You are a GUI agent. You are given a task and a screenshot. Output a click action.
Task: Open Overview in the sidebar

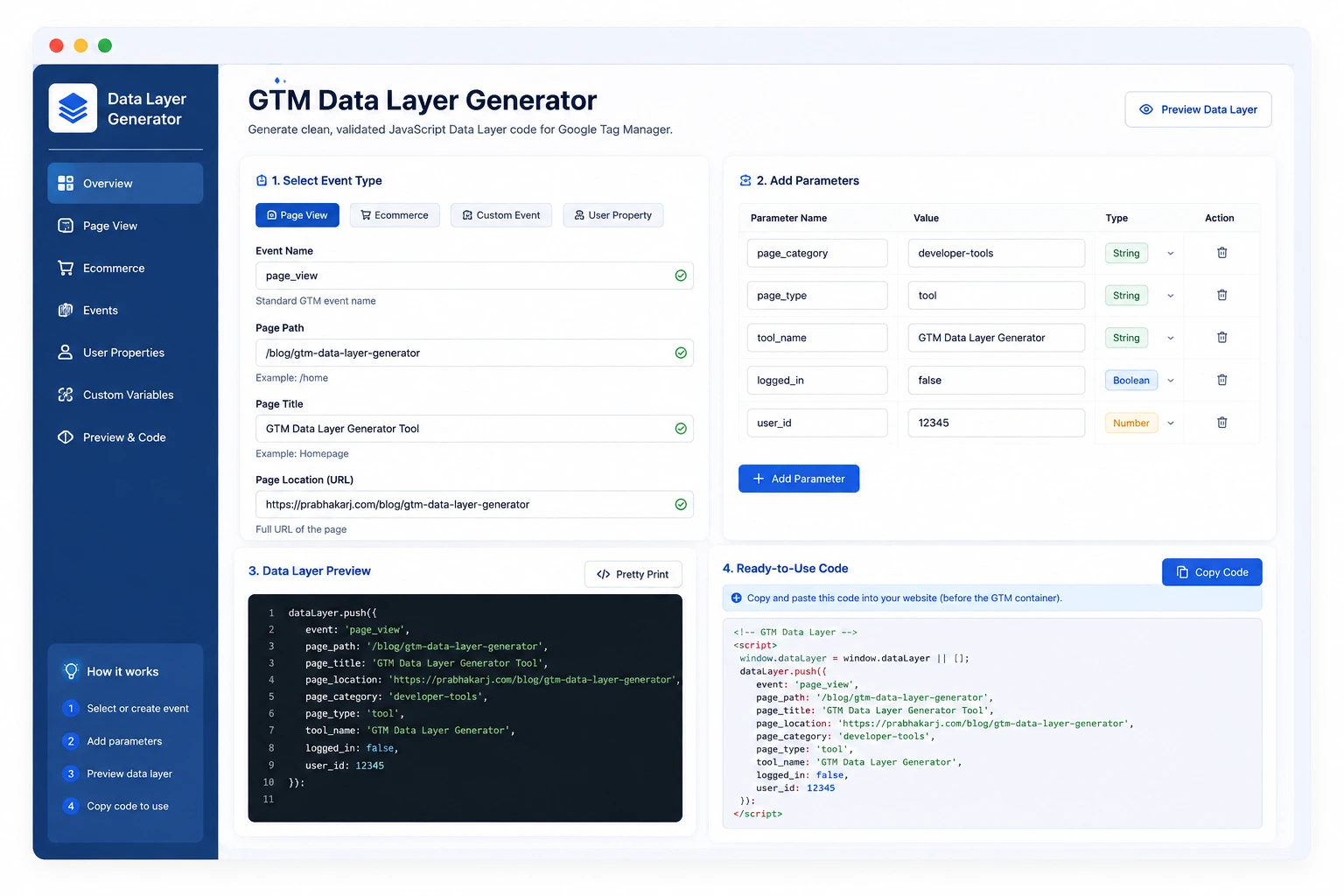[x=125, y=183]
